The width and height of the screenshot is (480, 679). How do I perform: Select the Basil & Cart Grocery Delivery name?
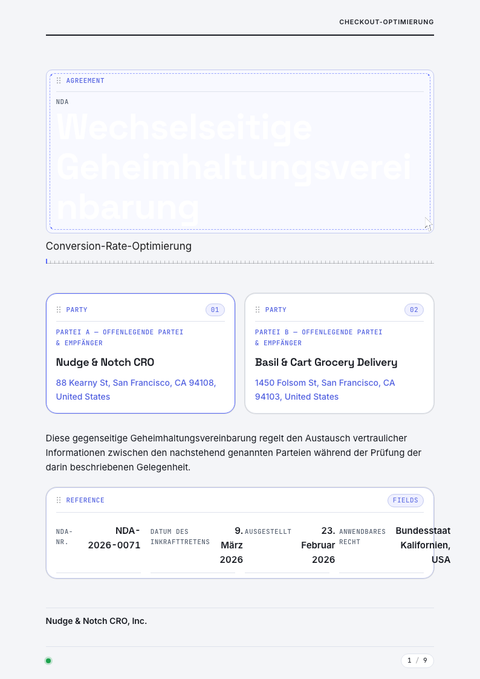coord(326,362)
